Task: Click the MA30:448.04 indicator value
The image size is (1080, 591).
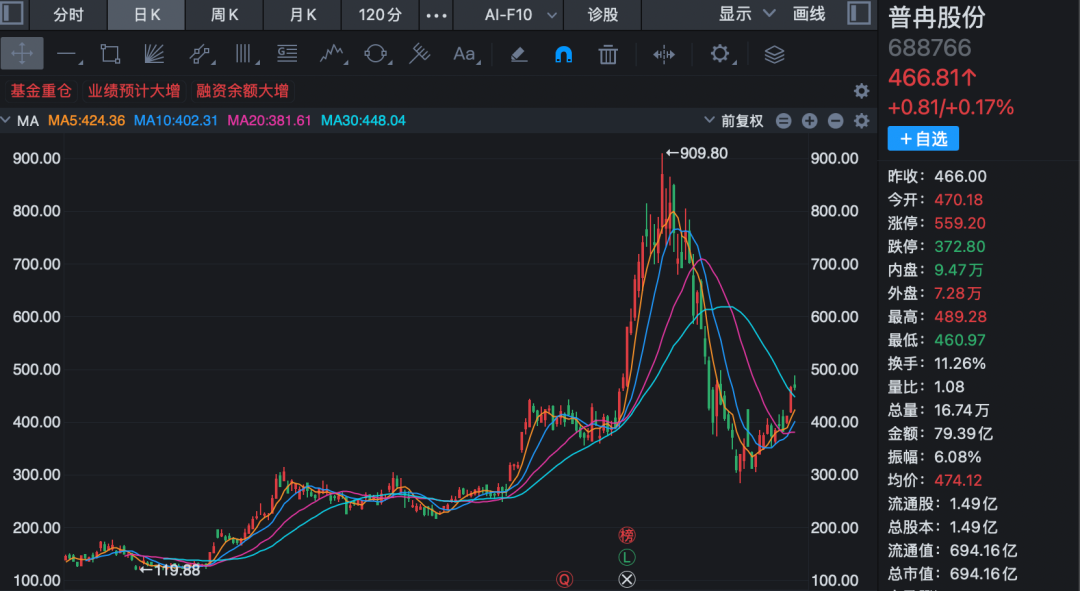Action: point(363,121)
